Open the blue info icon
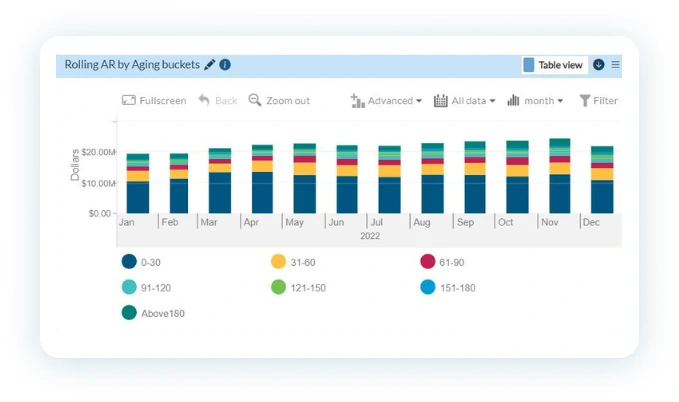Image resolution: width=679 pixels, height=402 pixels. point(225,65)
